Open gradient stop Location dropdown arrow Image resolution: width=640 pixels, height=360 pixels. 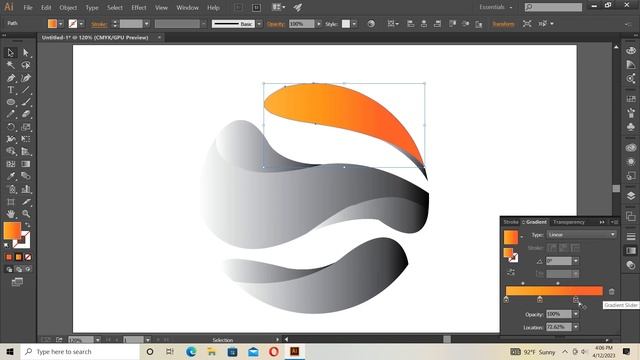click(576, 327)
